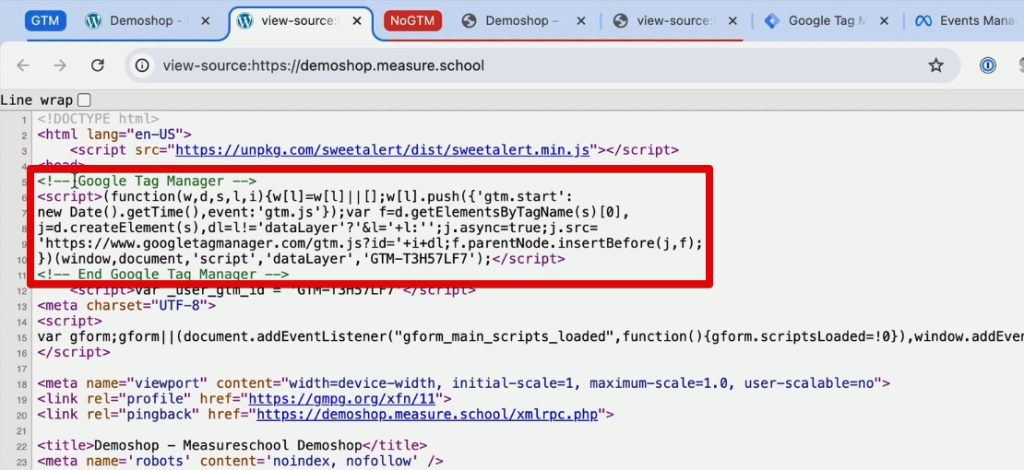Click the 'GTM-T3H57LF7' ID in dataLayer line
1024x470 pixels.
click(x=421, y=259)
